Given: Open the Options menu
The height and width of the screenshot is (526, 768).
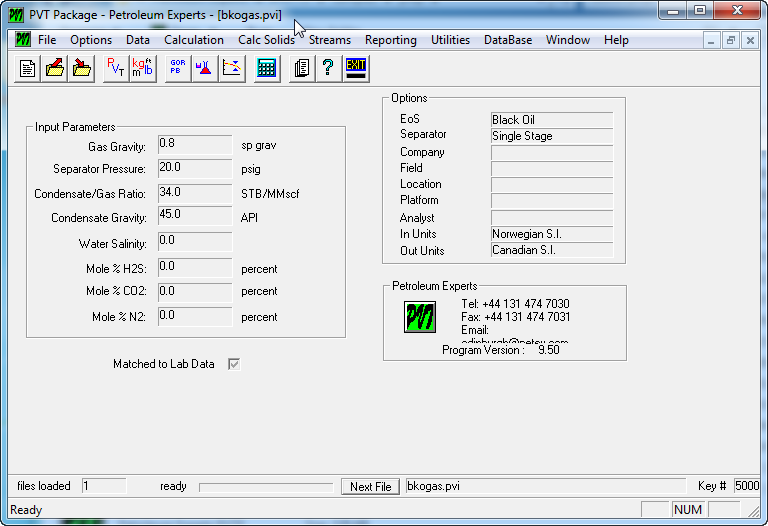Looking at the screenshot, I should pos(91,40).
